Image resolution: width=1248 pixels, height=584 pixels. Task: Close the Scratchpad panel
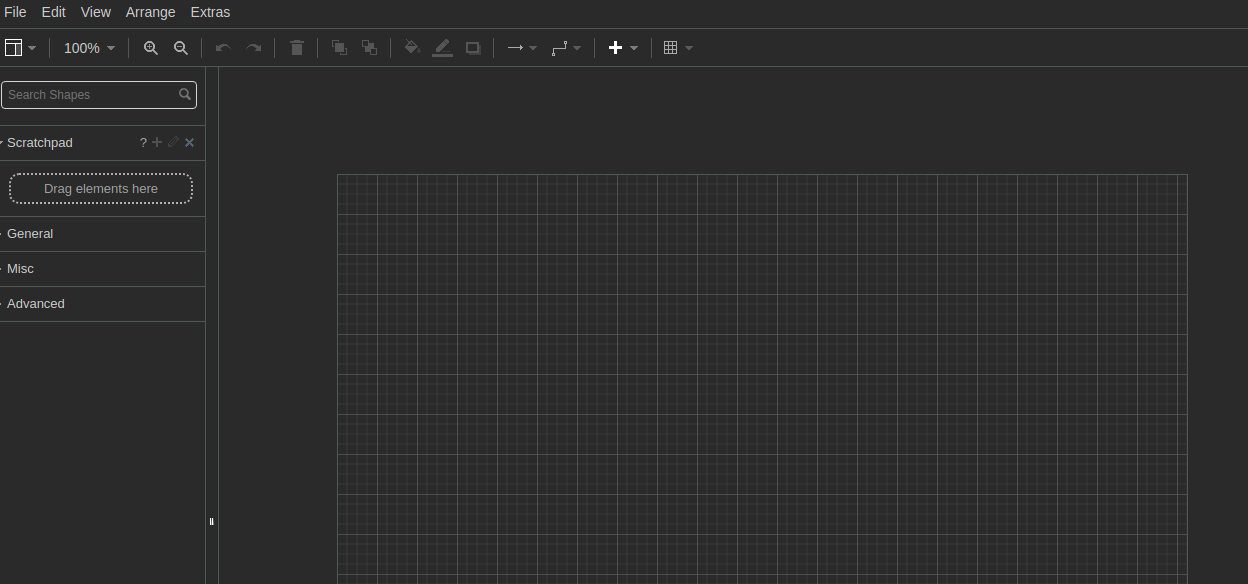[x=189, y=142]
